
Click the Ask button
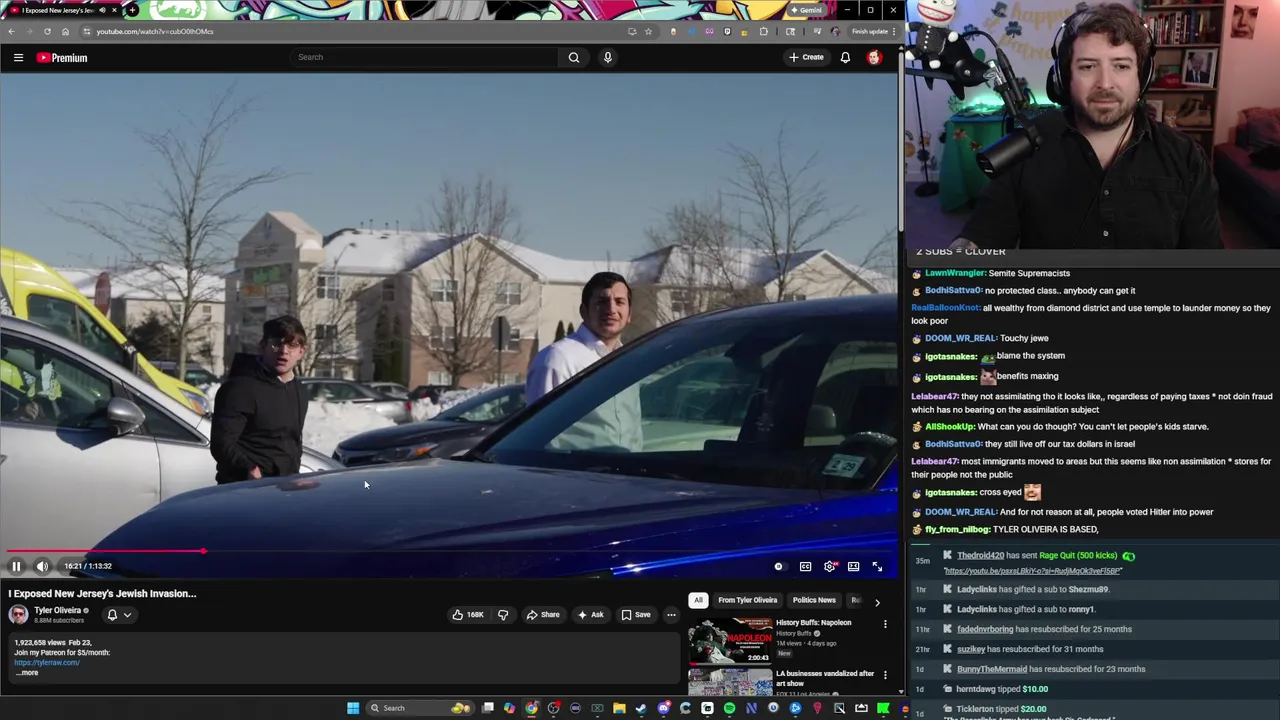pyautogui.click(x=590, y=615)
